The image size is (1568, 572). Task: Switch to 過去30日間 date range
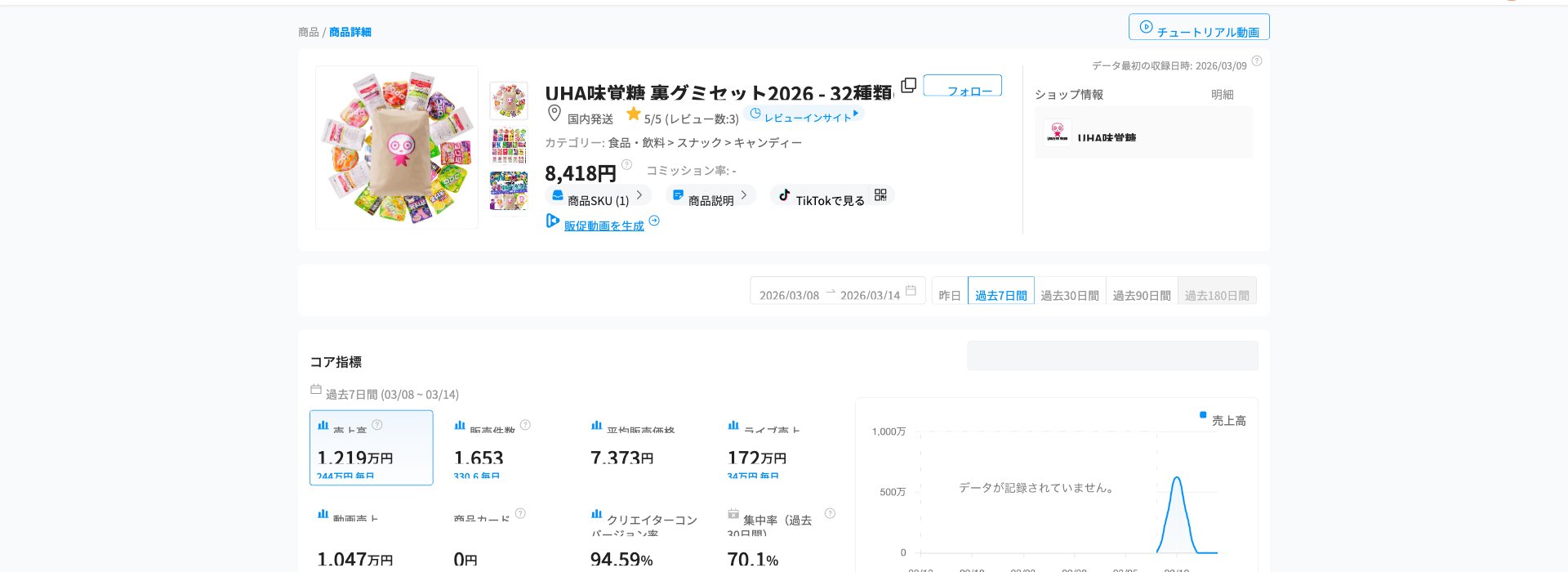click(x=1070, y=291)
